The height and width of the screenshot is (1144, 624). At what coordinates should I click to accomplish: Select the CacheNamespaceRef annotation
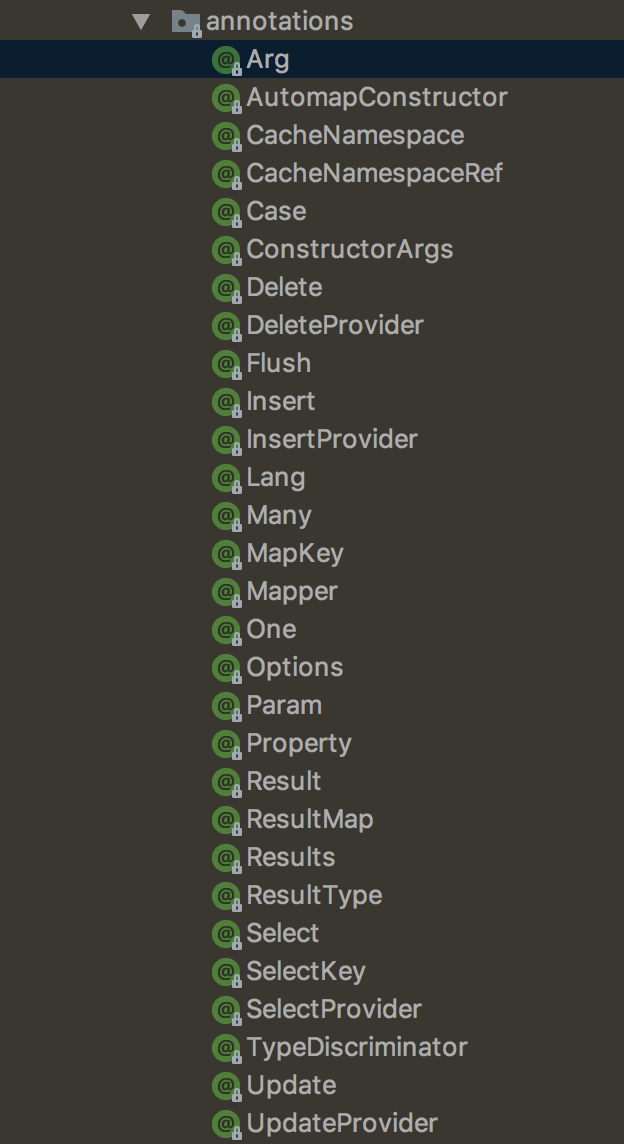(374, 174)
